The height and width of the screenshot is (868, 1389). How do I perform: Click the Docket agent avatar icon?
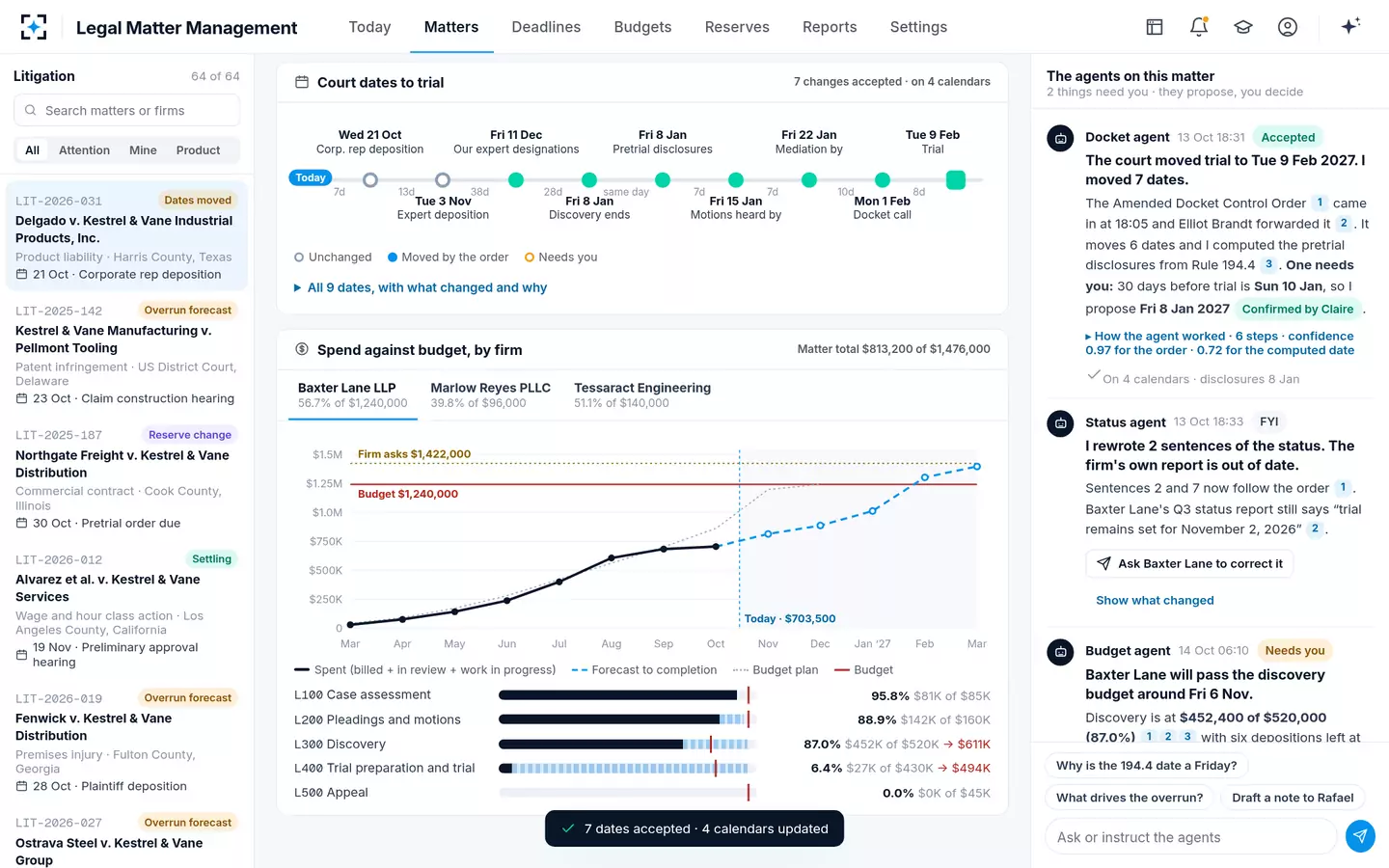(x=1060, y=138)
